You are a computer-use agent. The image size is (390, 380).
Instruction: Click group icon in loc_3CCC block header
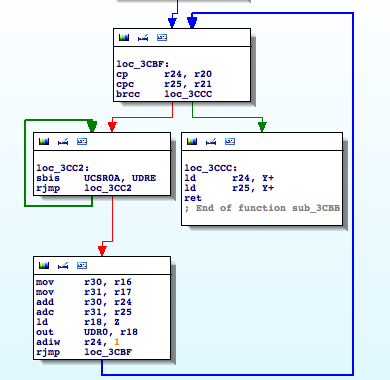pyautogui.click(x=230, y=141)
